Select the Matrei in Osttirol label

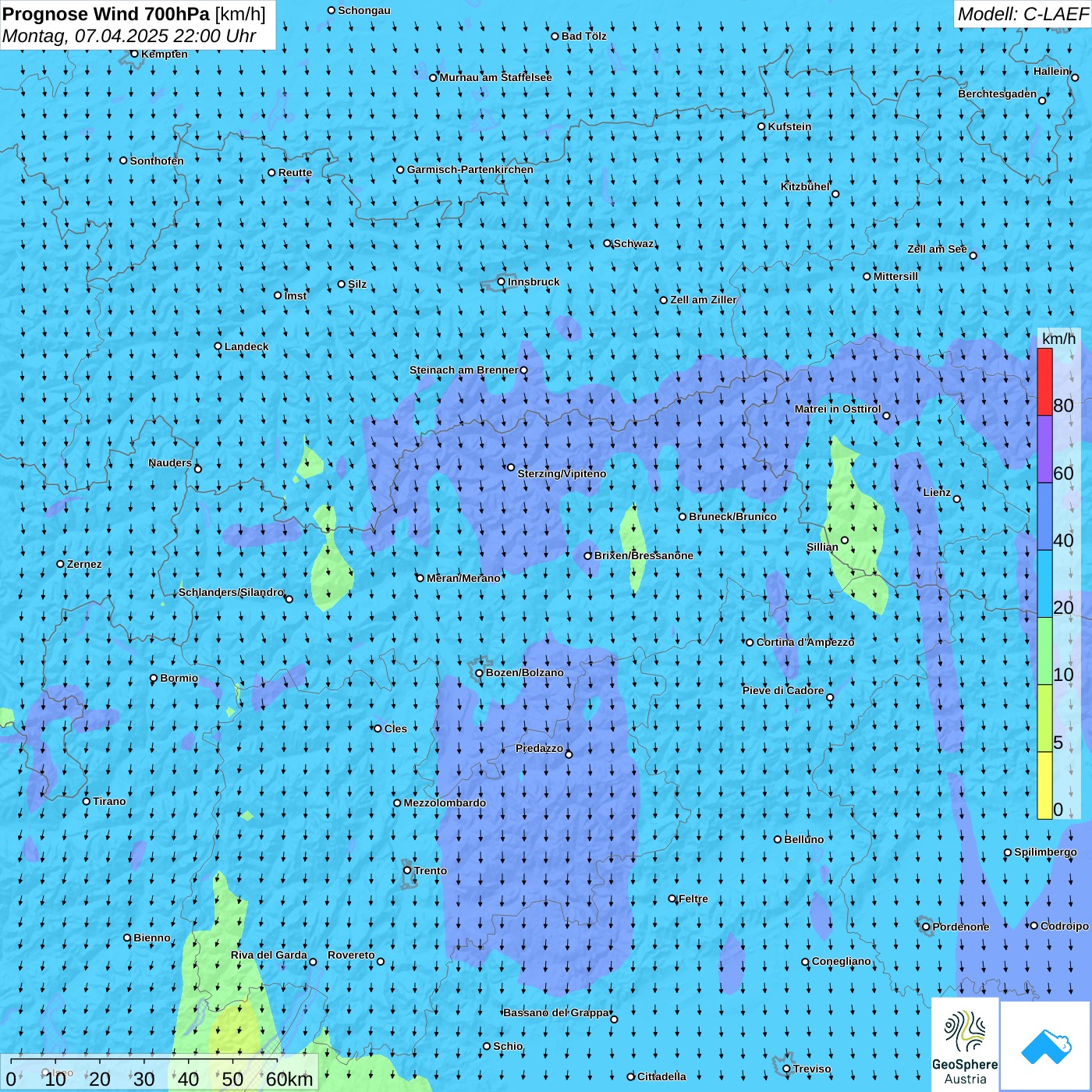[x=838, y=409]
